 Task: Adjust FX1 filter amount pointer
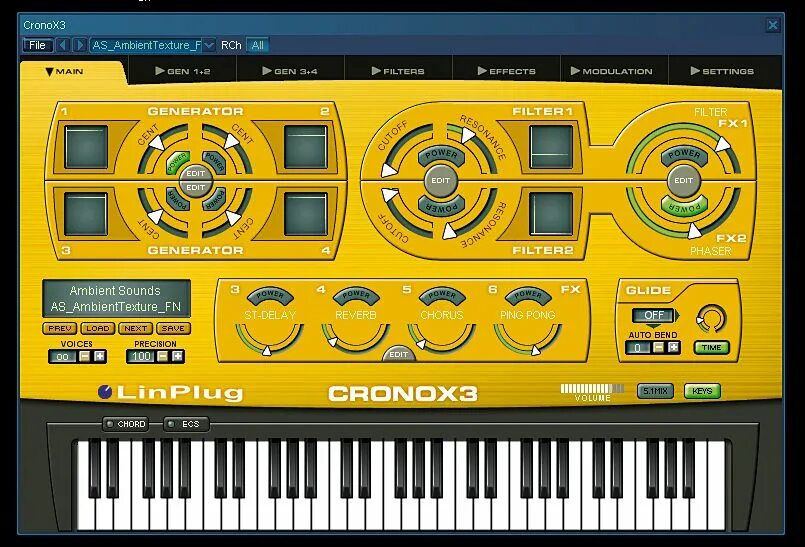pyautogui.click(x=723, y=144)
